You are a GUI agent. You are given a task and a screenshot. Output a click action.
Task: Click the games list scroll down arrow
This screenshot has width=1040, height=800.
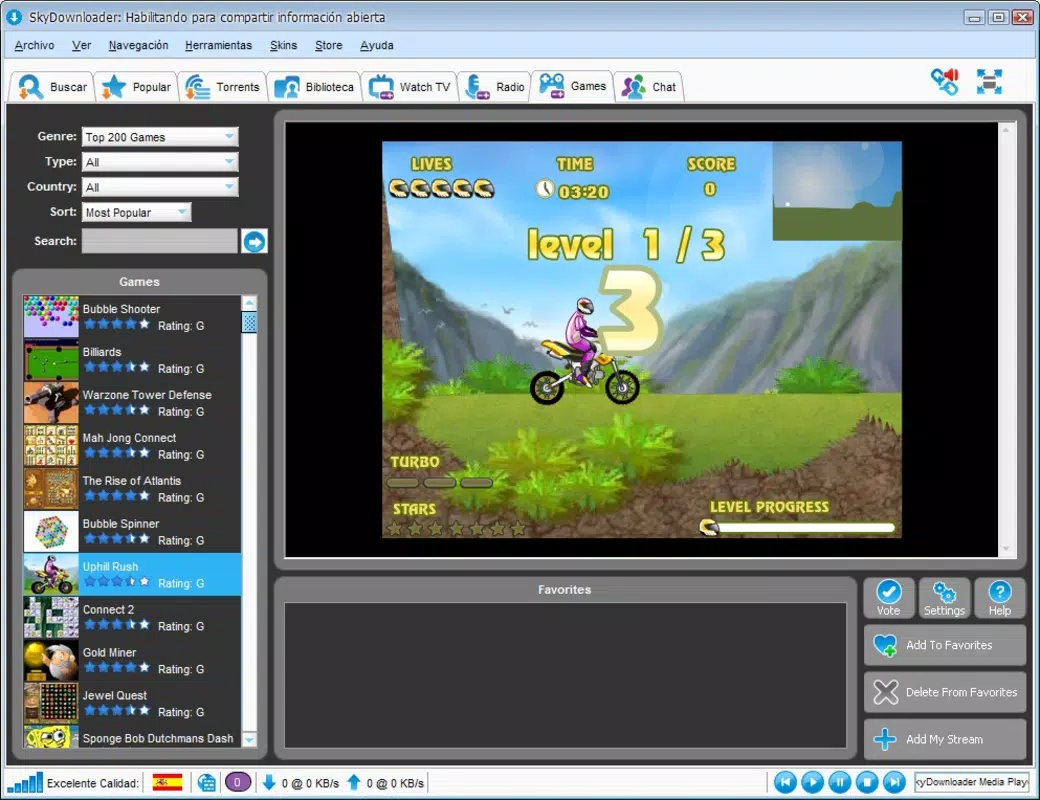pos(249,740)
